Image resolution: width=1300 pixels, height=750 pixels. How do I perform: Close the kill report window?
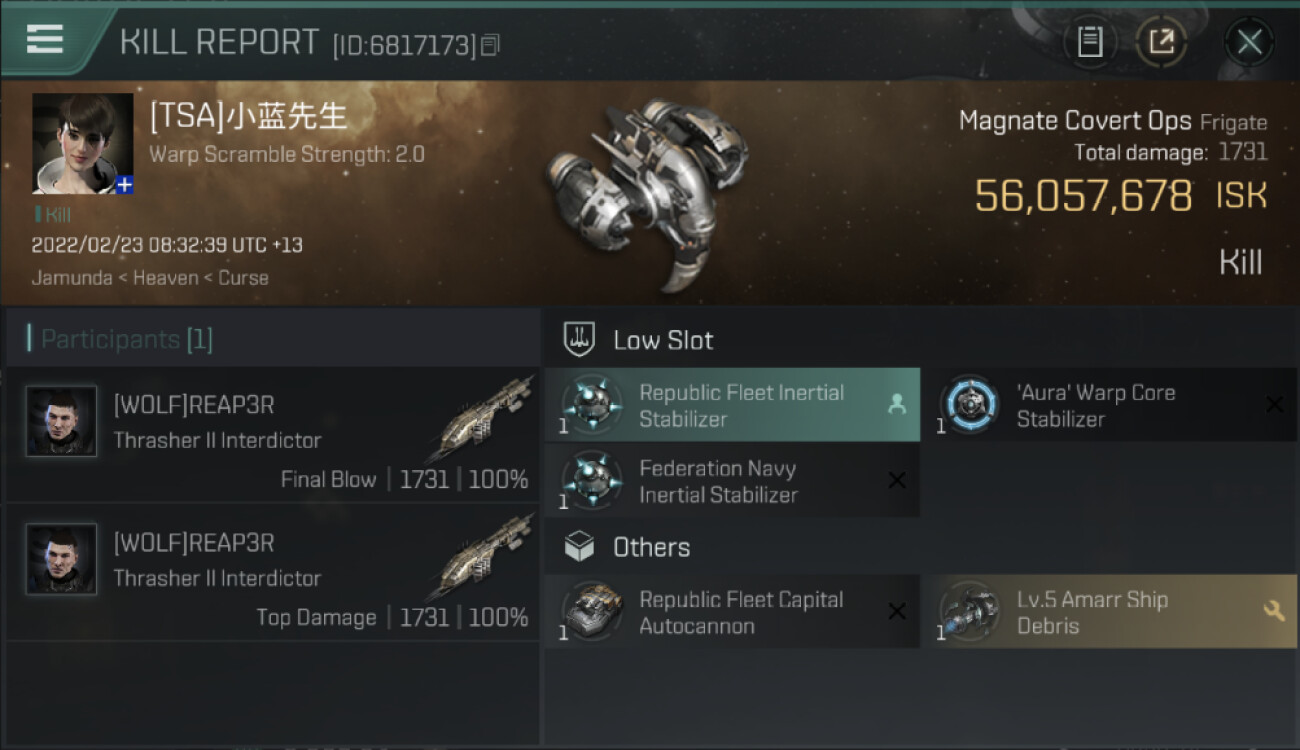pyautogui.click(x=1249, y=42)
